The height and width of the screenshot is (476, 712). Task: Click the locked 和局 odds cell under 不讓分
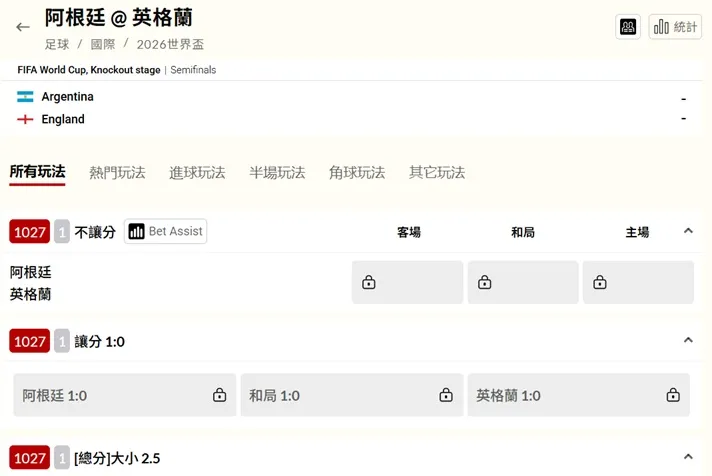coord(523,282)
